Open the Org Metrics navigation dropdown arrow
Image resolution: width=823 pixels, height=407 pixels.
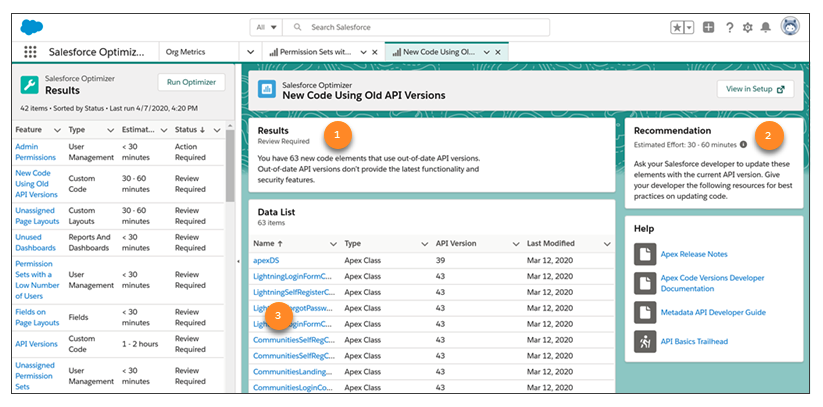(x=250, y=52)
